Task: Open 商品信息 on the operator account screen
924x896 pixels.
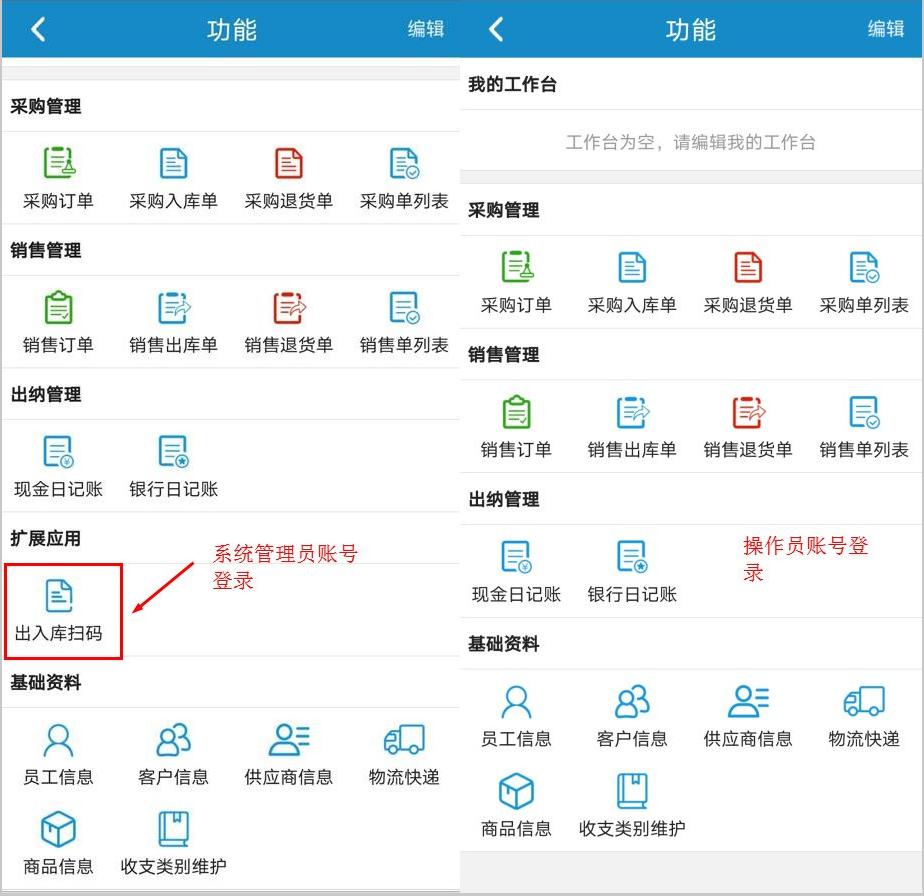Action: click(516, 805)
